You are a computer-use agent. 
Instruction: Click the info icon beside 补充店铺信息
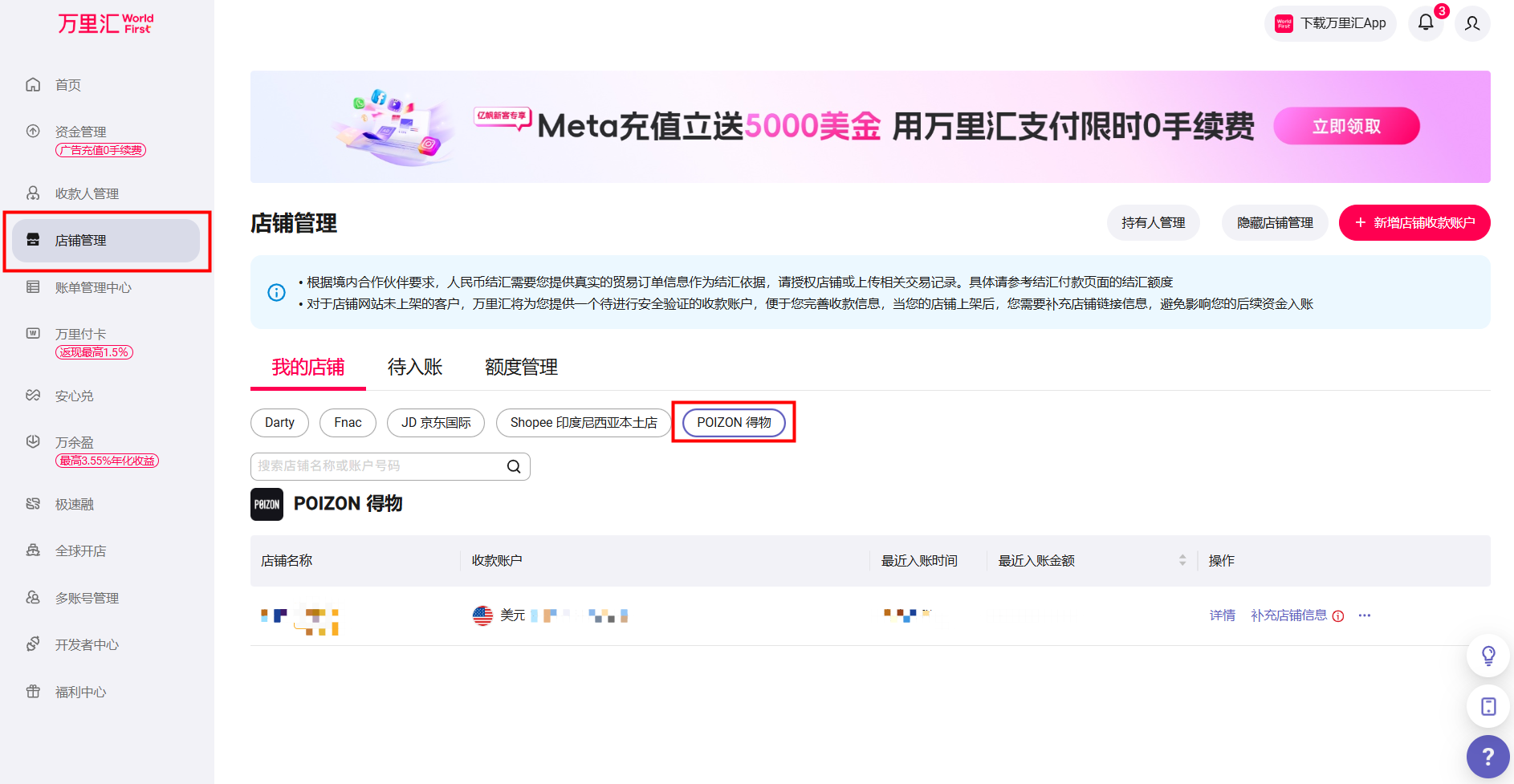(x=1338, y=616)
